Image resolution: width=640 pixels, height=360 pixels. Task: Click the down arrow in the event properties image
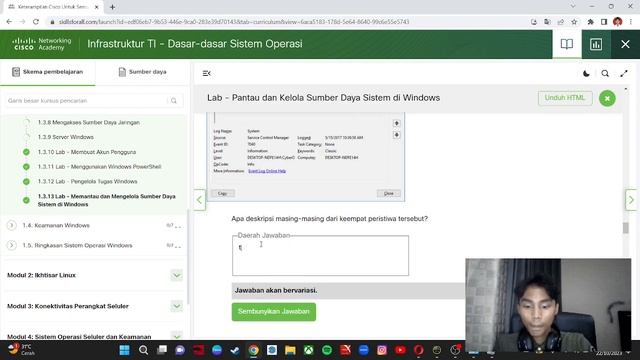pos(396,135)
